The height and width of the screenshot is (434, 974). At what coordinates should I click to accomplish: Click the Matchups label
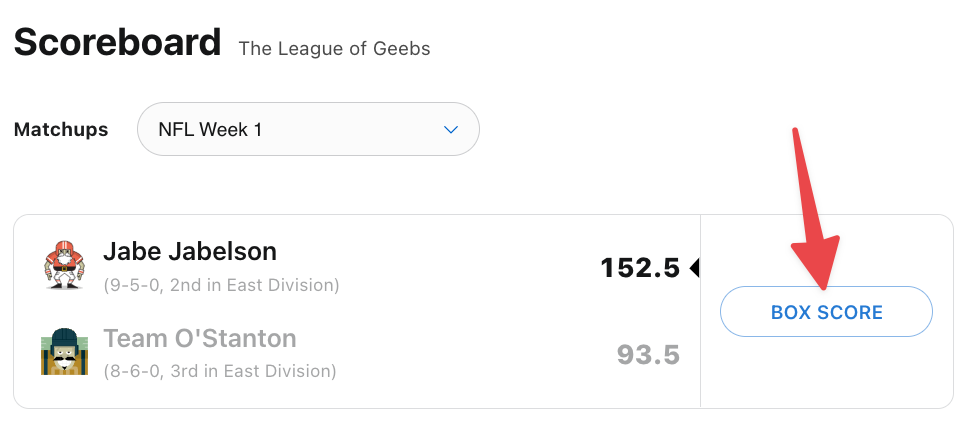pyautogui.click(x=61, y=130)
